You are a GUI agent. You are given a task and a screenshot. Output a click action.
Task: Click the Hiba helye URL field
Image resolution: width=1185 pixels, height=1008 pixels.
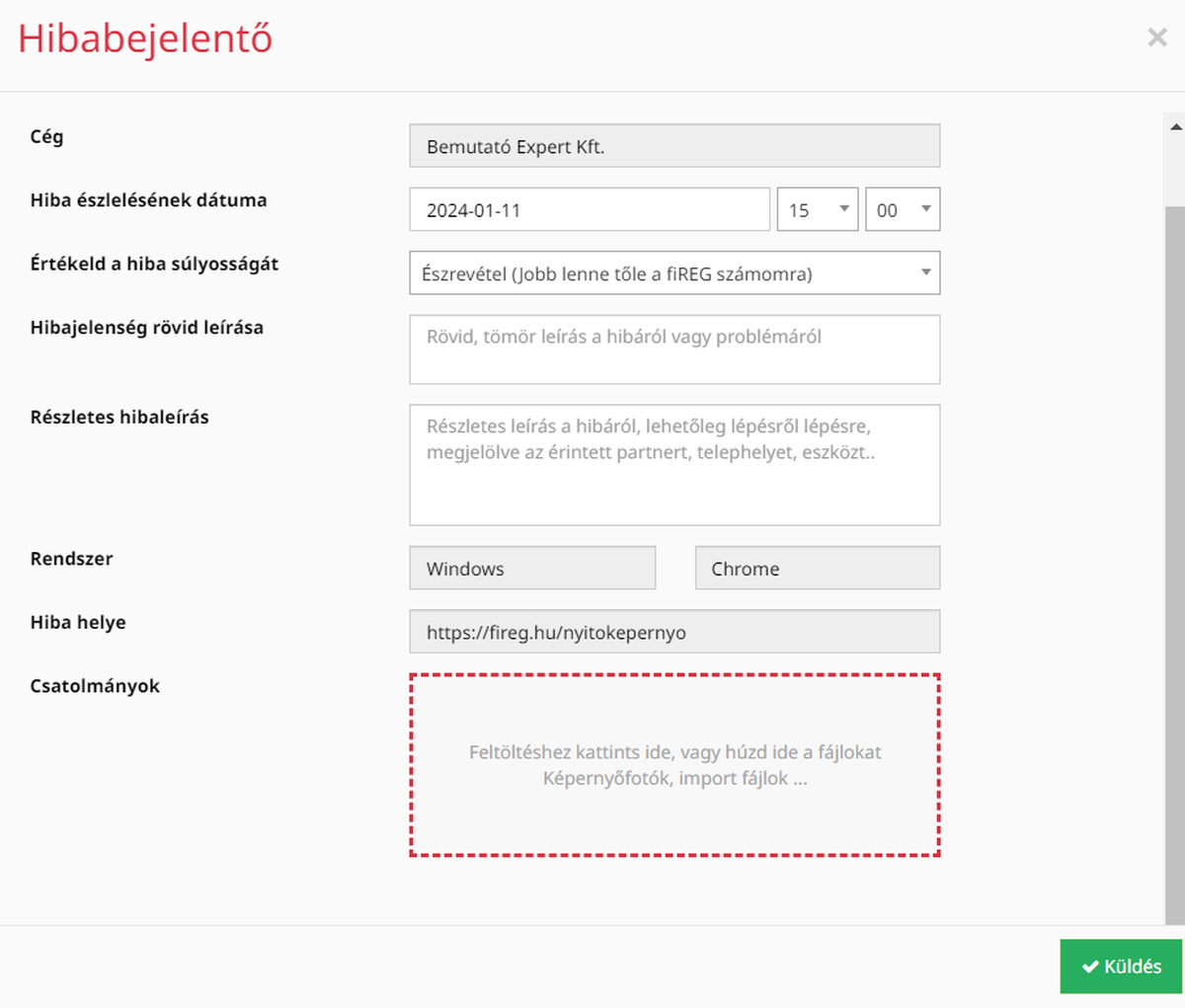coord(674,632)
